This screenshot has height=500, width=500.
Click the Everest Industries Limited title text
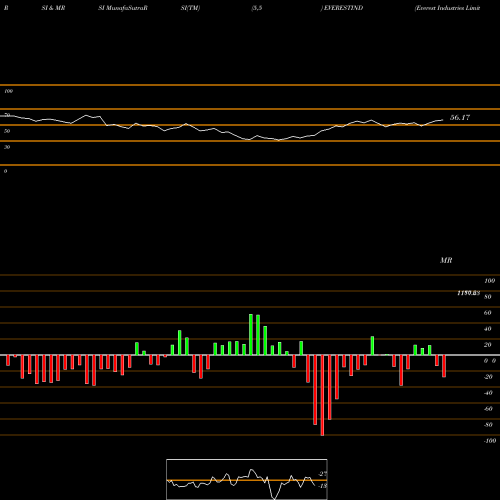coord(447,8)
